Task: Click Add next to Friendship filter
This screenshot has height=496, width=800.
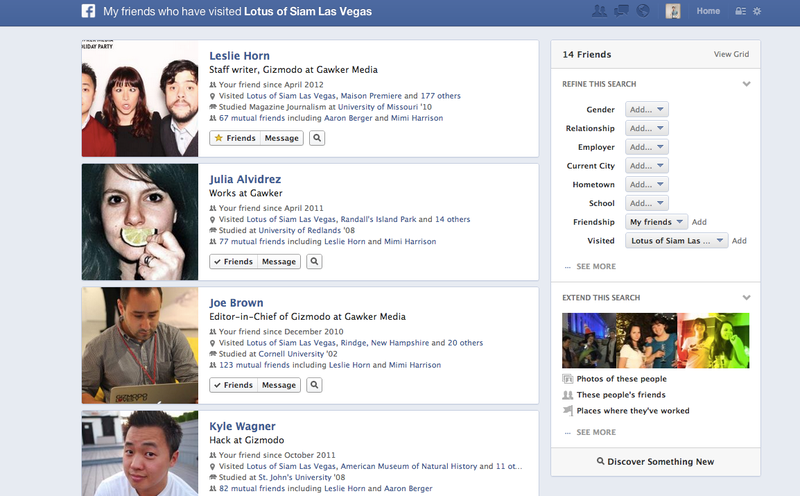Action: 699,222
